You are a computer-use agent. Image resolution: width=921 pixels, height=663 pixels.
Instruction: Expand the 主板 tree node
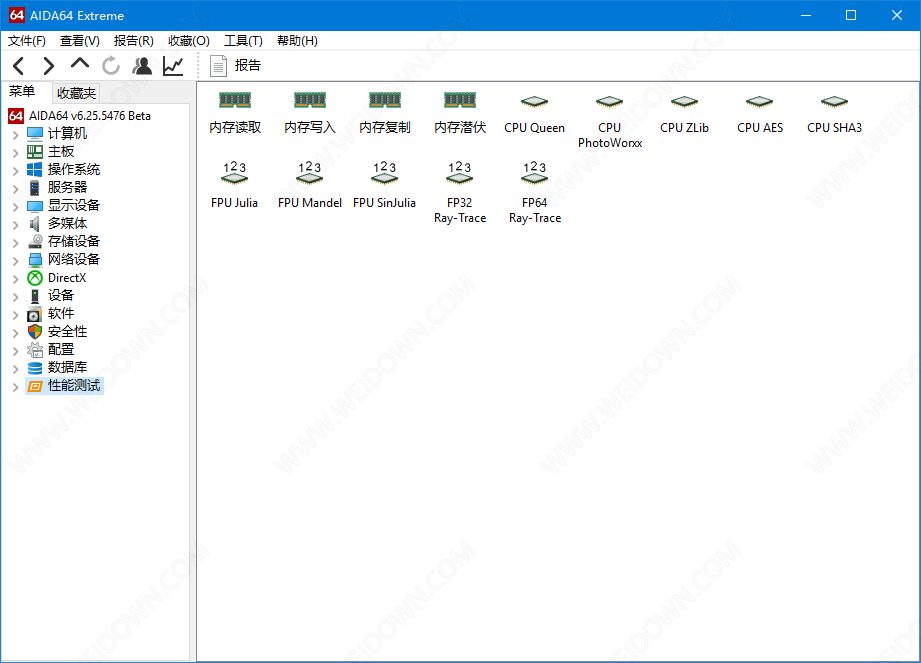pos(16,153)
